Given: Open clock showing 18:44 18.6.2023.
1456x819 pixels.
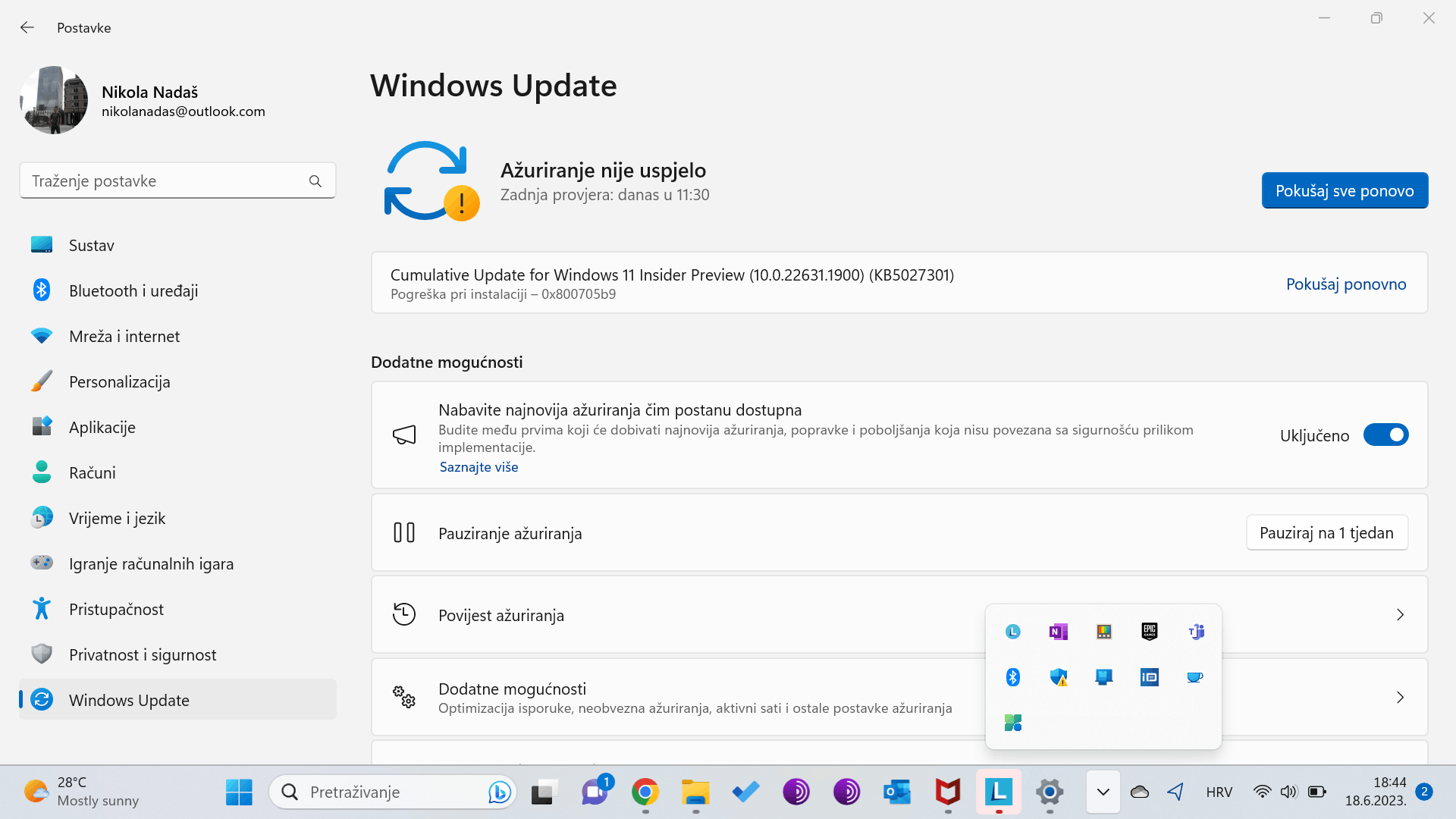Looking at the screenshot, I should 1376,792.
